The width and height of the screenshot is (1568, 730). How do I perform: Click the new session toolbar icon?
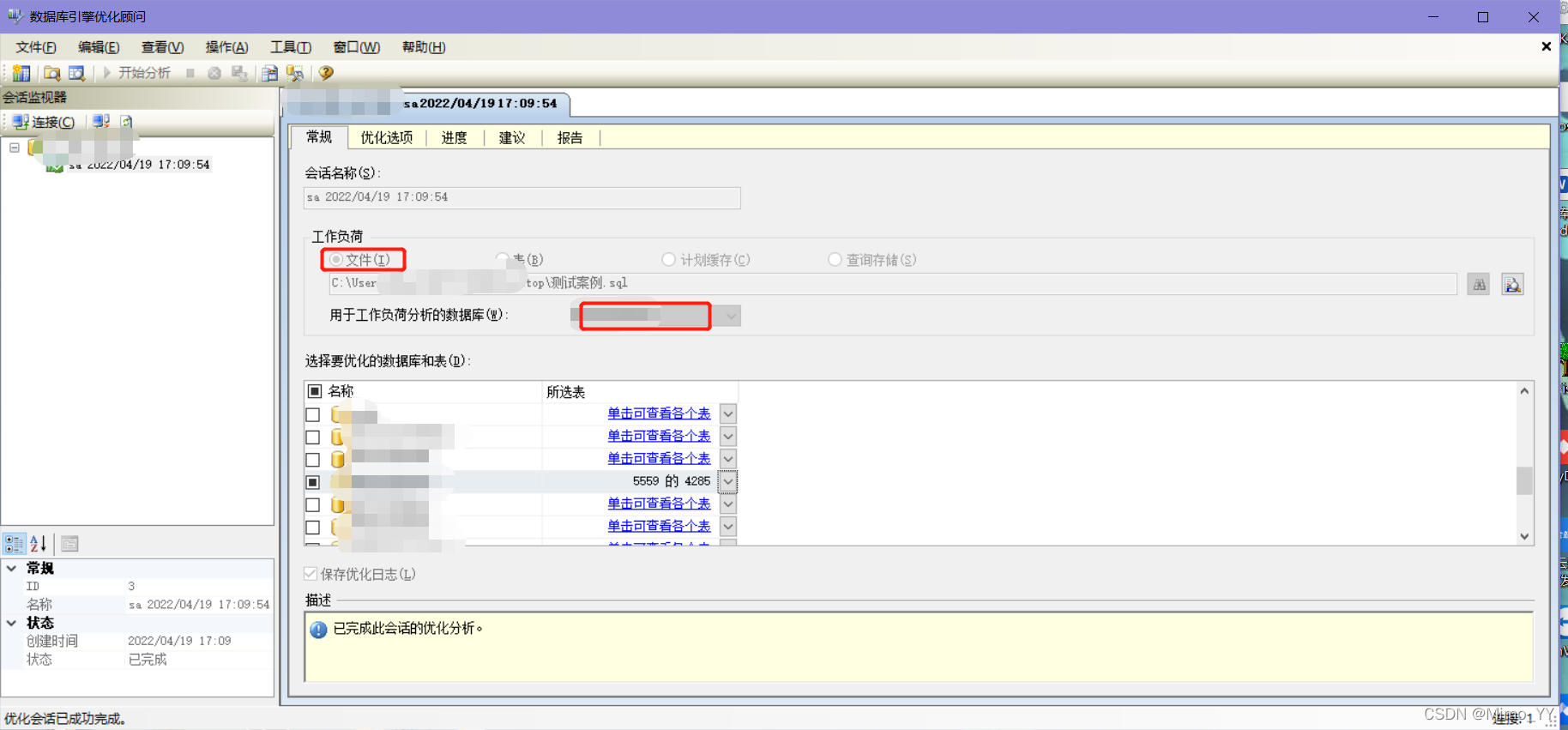(21, 73)
